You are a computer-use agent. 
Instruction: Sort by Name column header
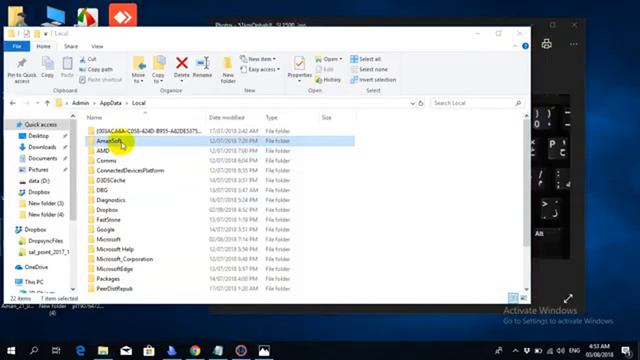pos(94,118)
